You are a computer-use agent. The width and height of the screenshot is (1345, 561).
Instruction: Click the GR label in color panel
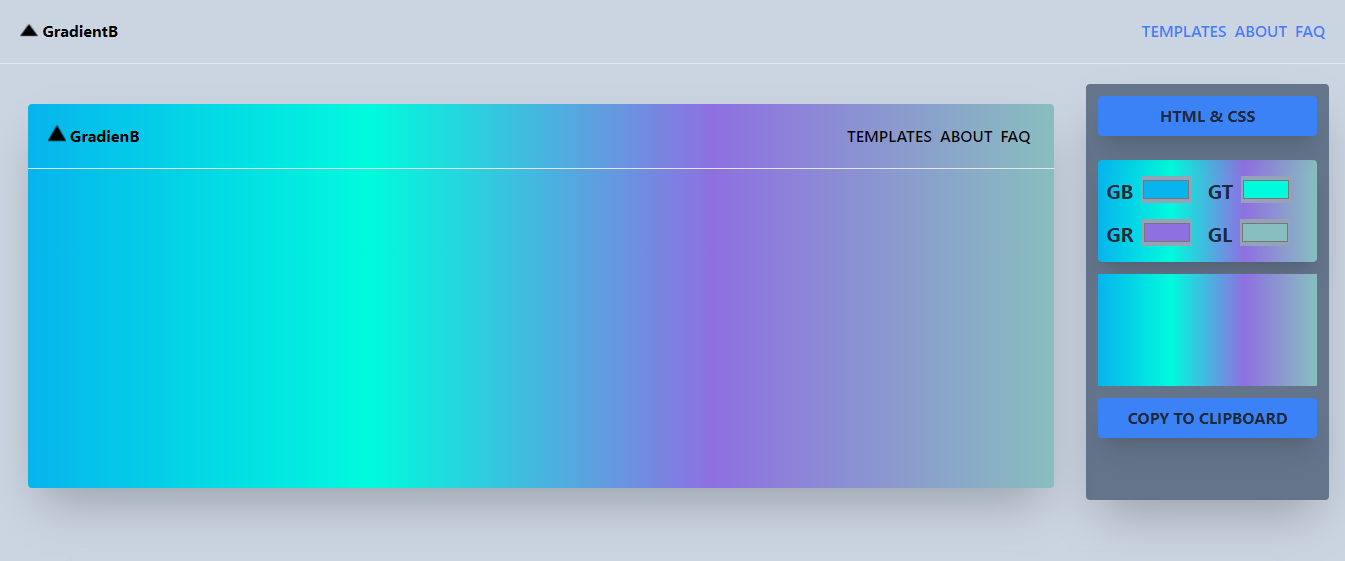click(1120, 236)
